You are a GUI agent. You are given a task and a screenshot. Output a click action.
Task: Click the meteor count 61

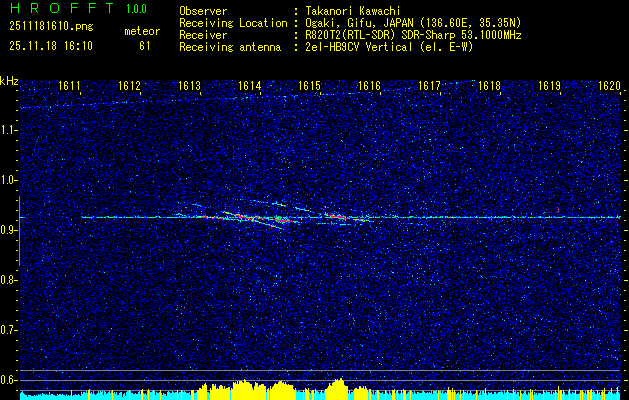[x=144, y=46]
